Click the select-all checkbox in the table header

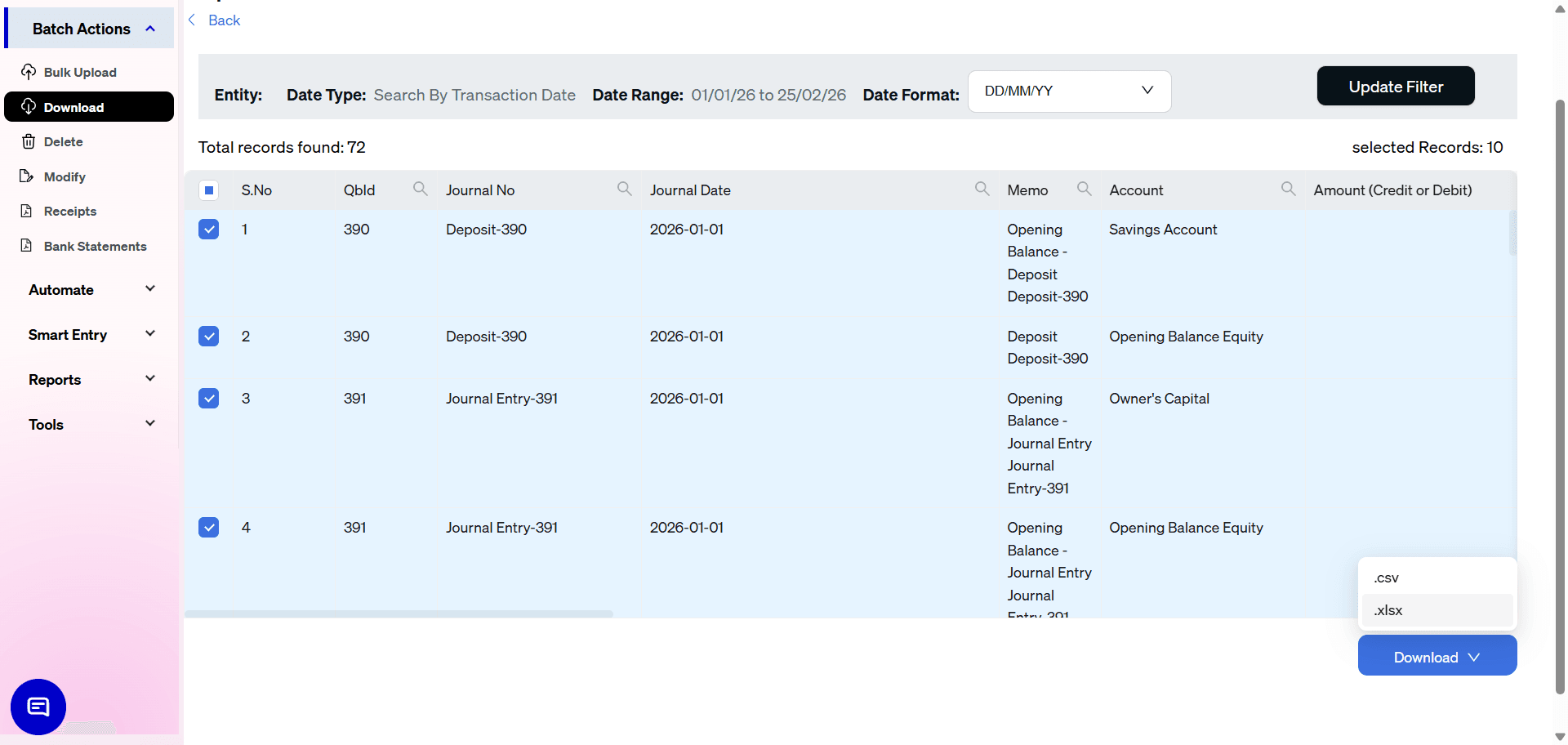209,190
